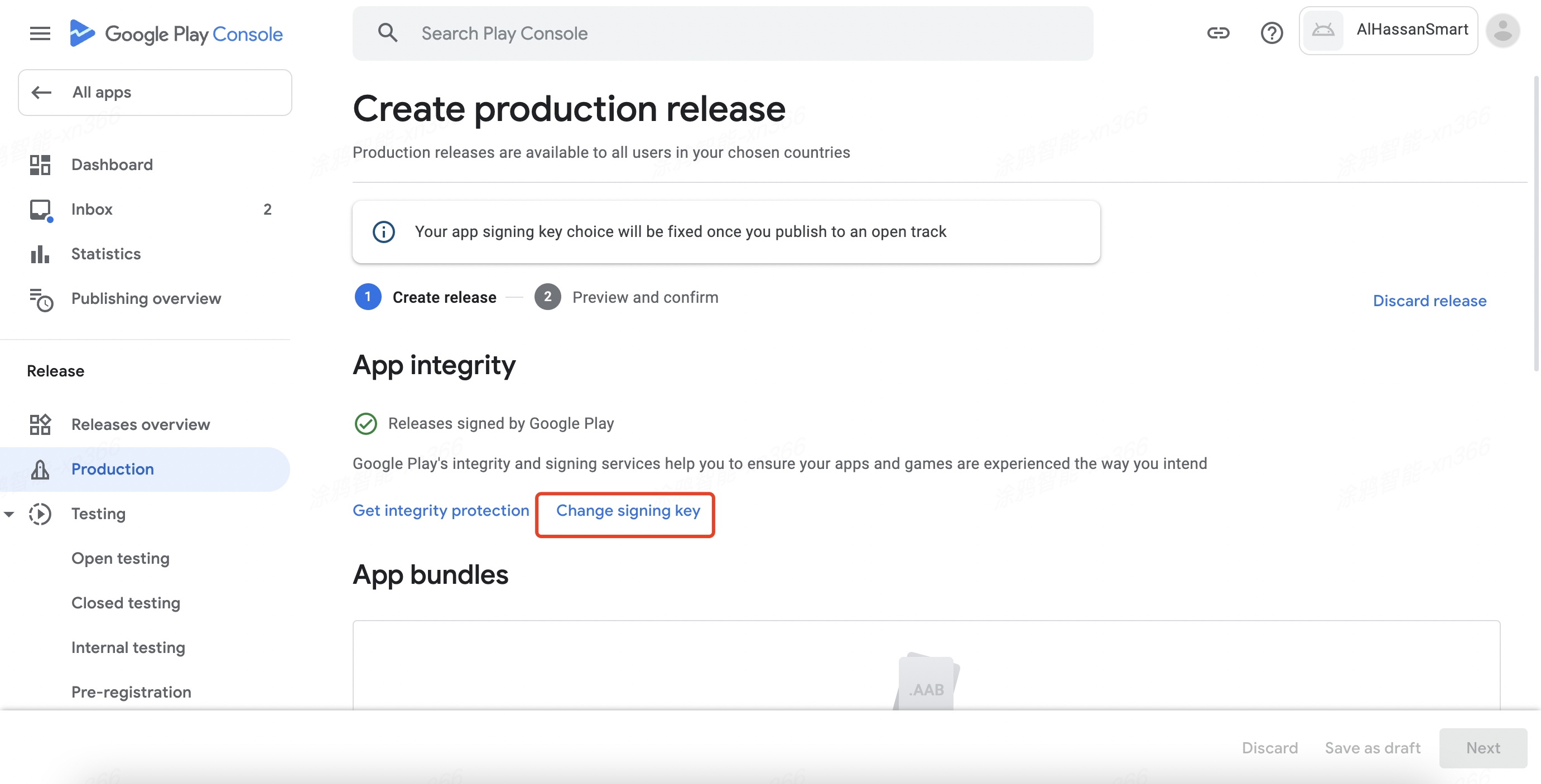Click the back arrow beside All apps
This screenshot has width=1541, height=784.
tap(41, 92)
